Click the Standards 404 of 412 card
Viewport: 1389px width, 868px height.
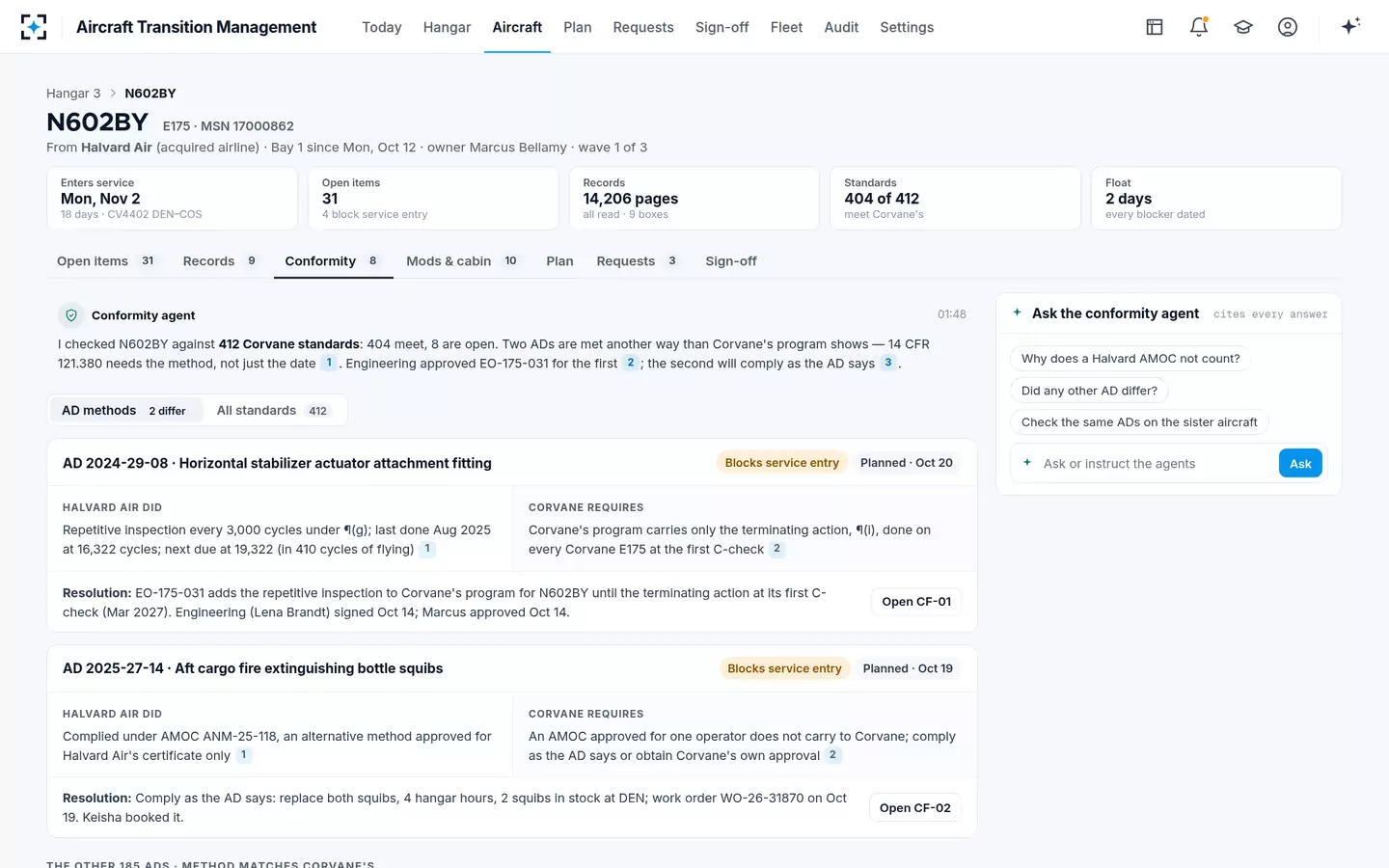(x=955, y=199)
